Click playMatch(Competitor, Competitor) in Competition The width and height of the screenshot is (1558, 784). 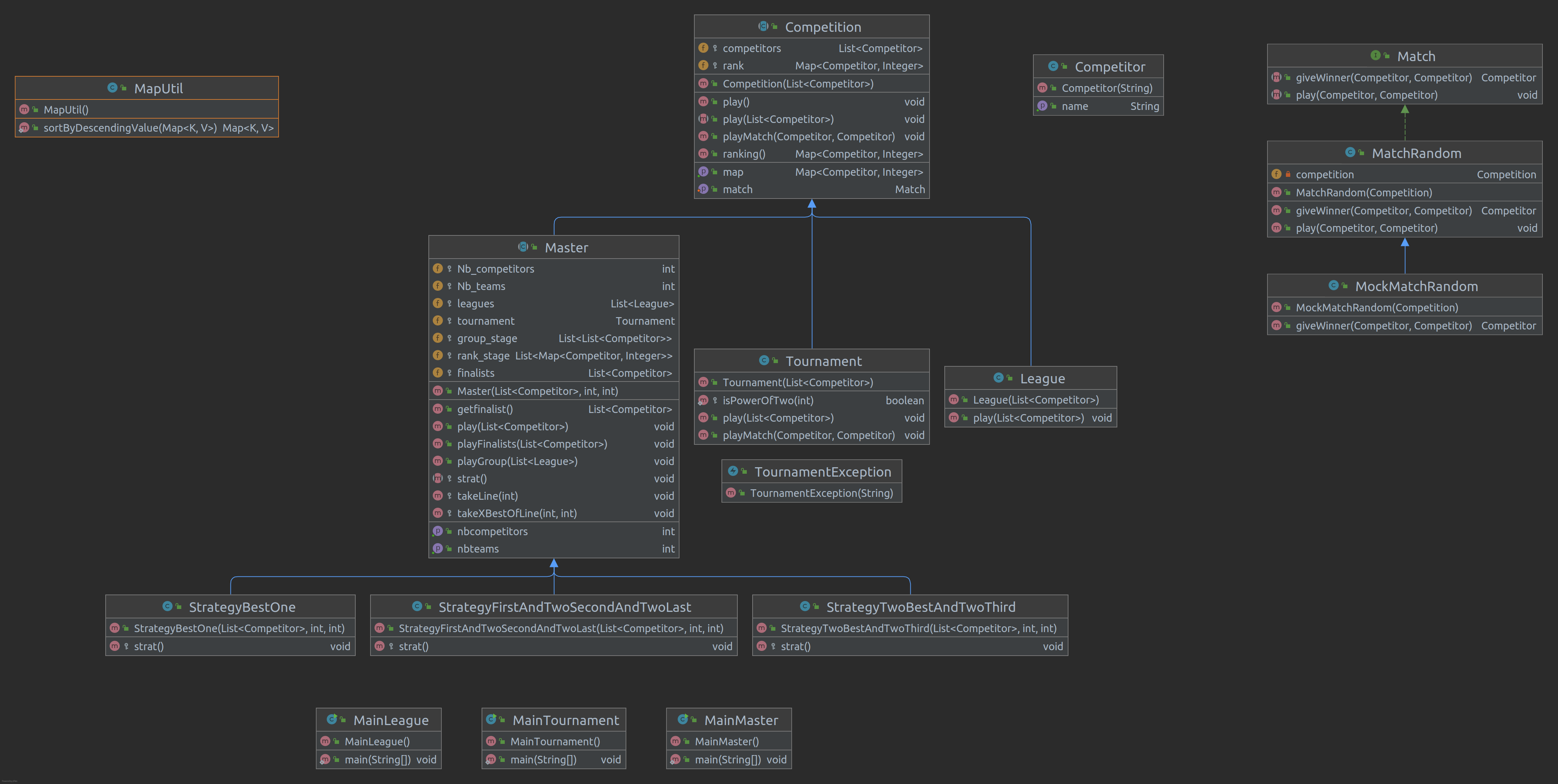click(812, 137)
